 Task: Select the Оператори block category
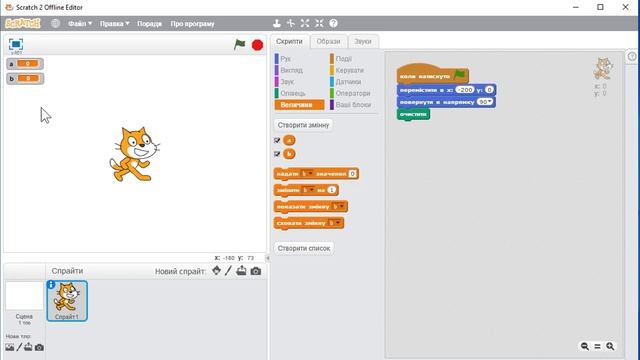[354, 93]
